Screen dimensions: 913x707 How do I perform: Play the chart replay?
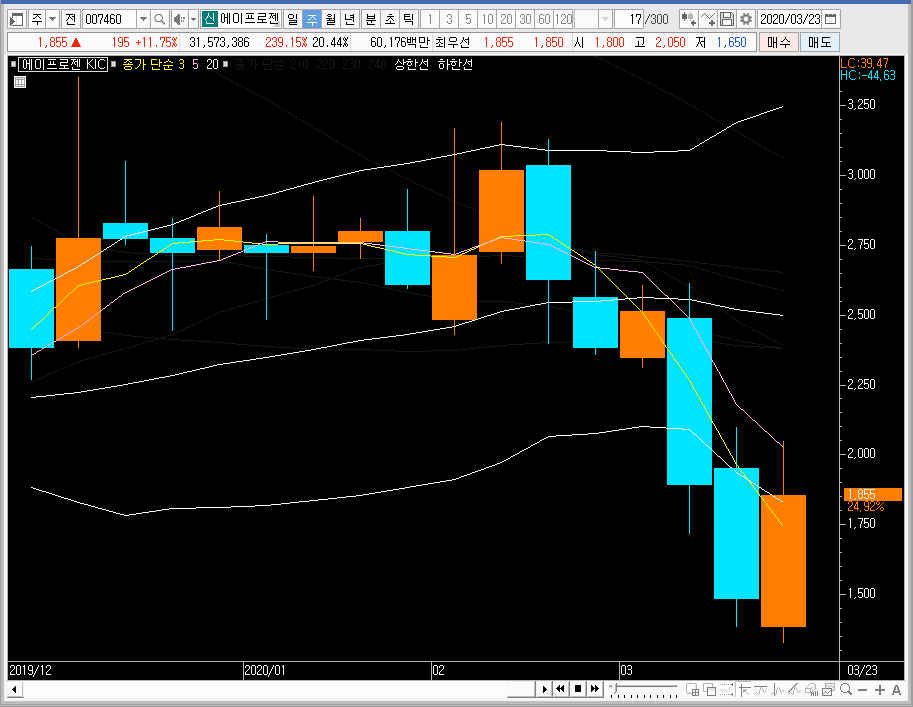click(544, 689)
